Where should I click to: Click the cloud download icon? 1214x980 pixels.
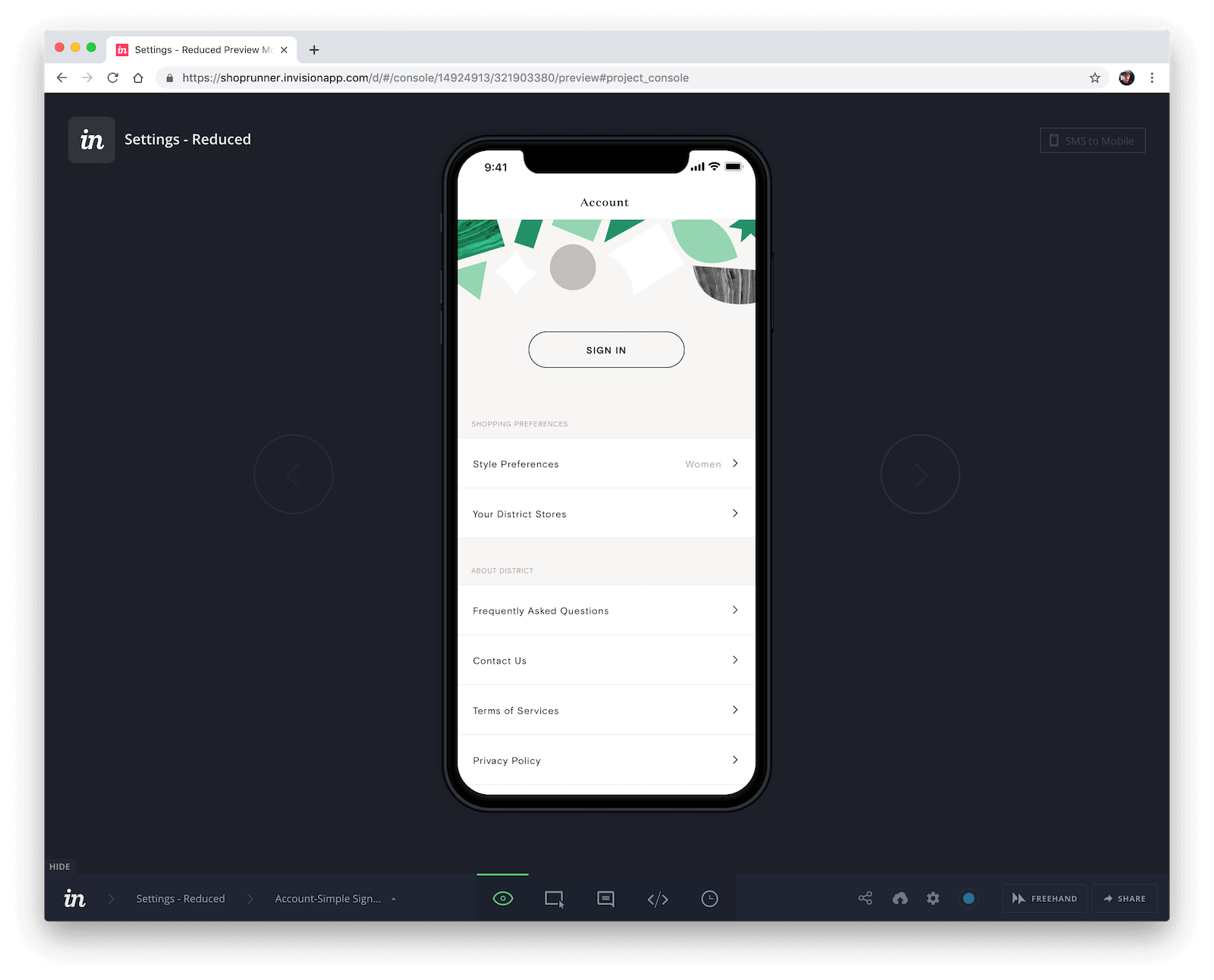coord(900,898)
